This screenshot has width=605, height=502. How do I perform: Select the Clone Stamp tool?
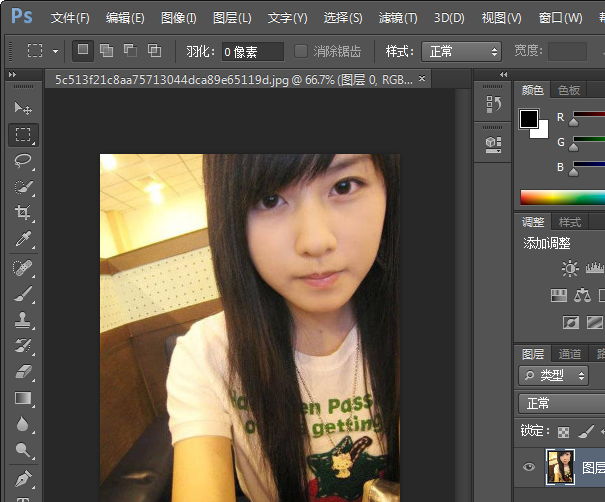click(x=23, y=320)
